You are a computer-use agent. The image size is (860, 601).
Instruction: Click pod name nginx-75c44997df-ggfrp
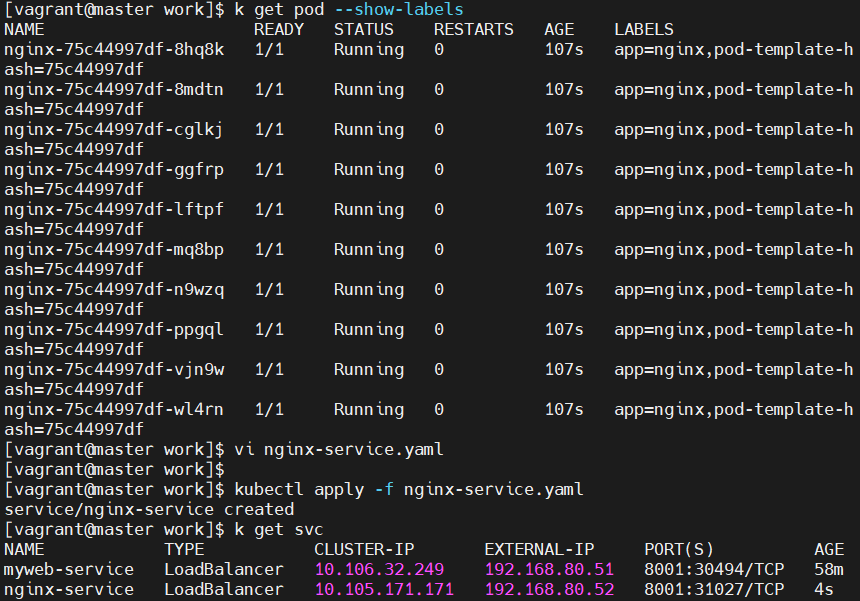pyautogui.click(x=114, y=170)
